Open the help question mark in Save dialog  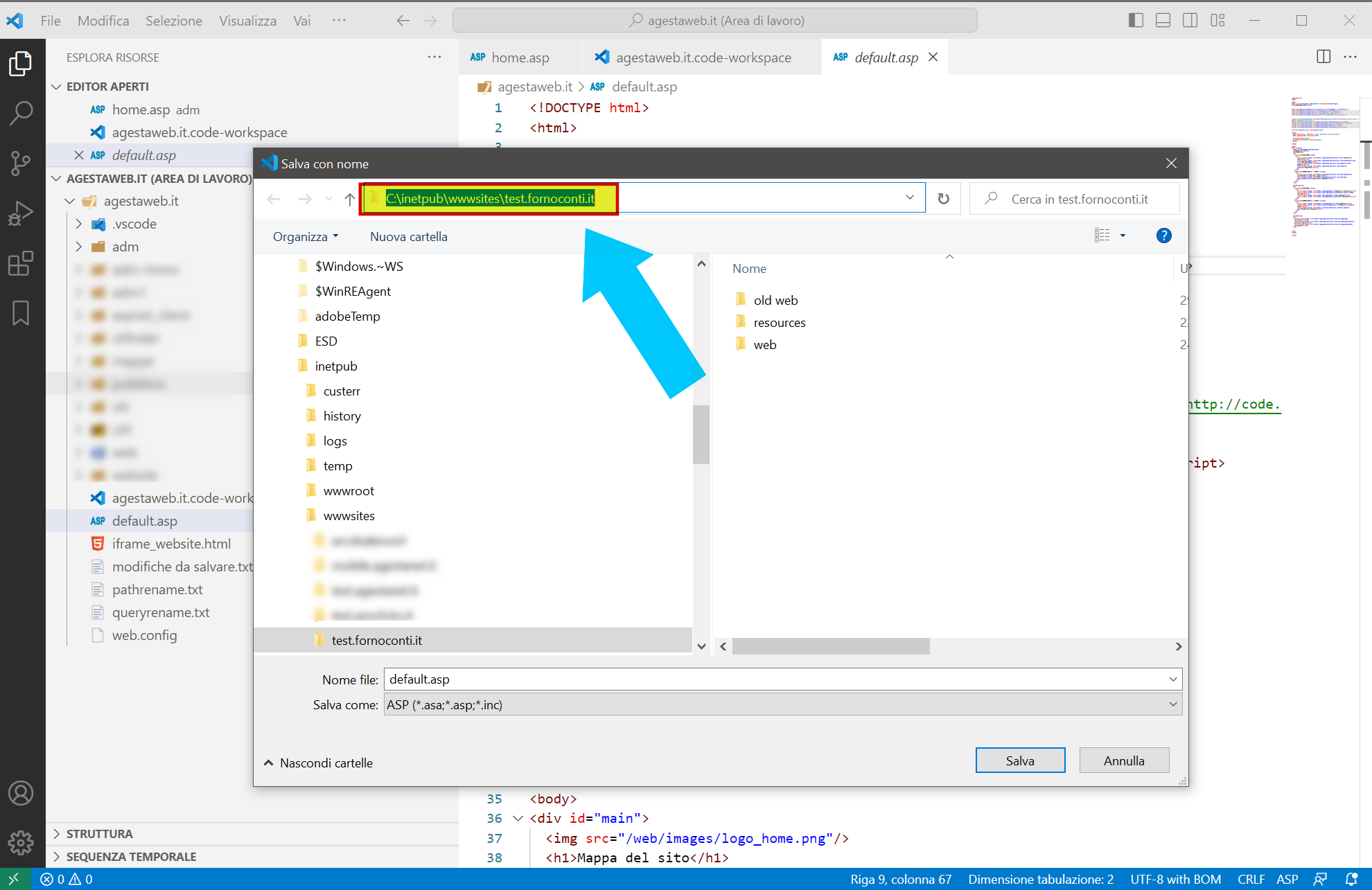point(1163,235)
